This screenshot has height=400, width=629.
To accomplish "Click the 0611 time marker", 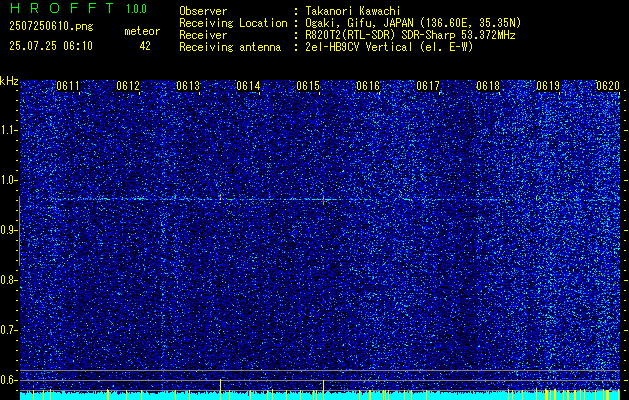I will 68,86.
